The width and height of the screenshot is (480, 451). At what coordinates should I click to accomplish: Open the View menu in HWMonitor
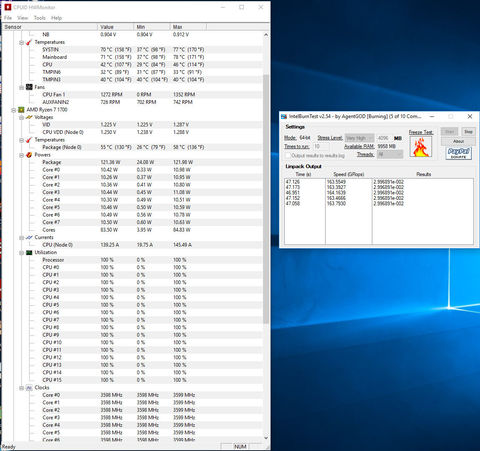tap(22, 18)
